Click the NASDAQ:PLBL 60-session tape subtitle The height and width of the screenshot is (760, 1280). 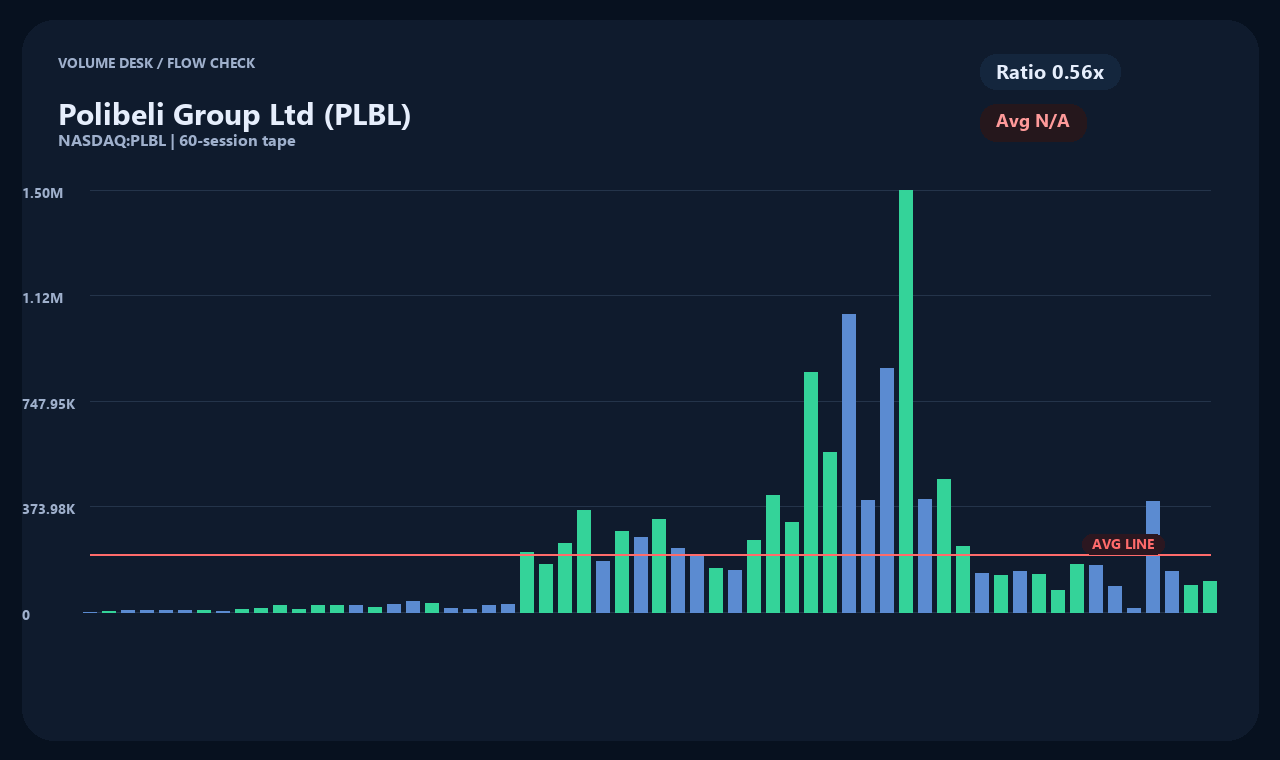click(x=177, y=141)
